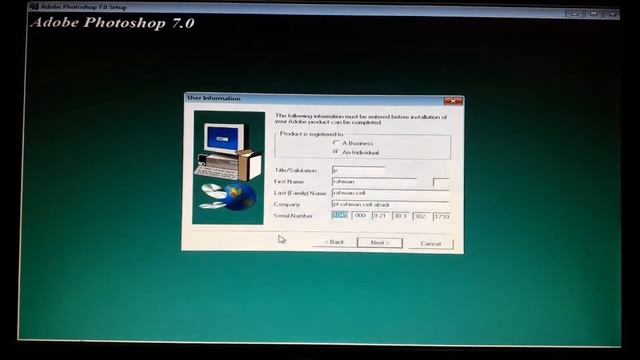The image size is (640, 360).
Task: Cancel the setup with Cancel button
Action: [x=431, y=244]
